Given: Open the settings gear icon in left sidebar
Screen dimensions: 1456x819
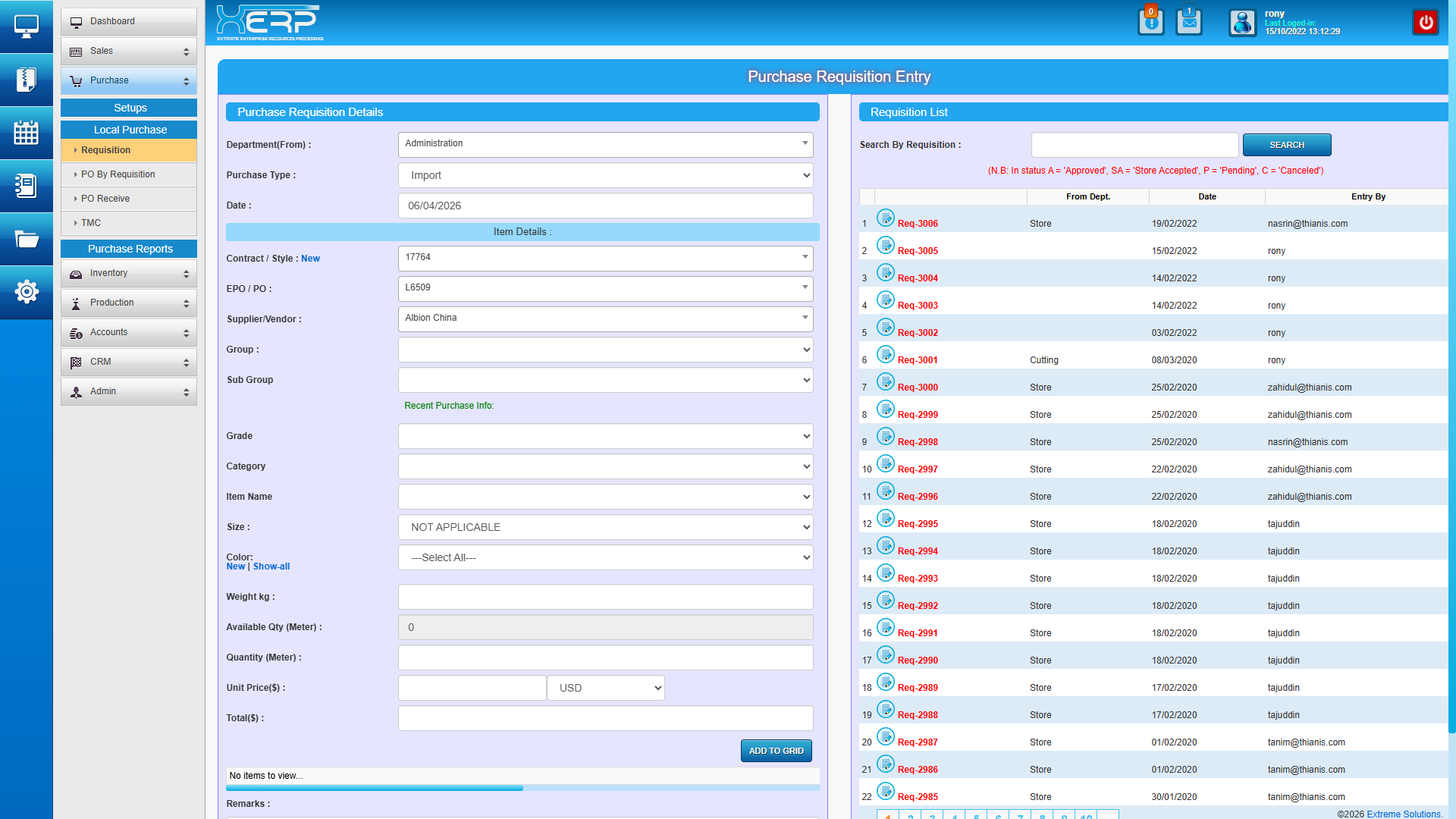Looking at the screenshot, I should pyautogui.click(x=27, y=291).
